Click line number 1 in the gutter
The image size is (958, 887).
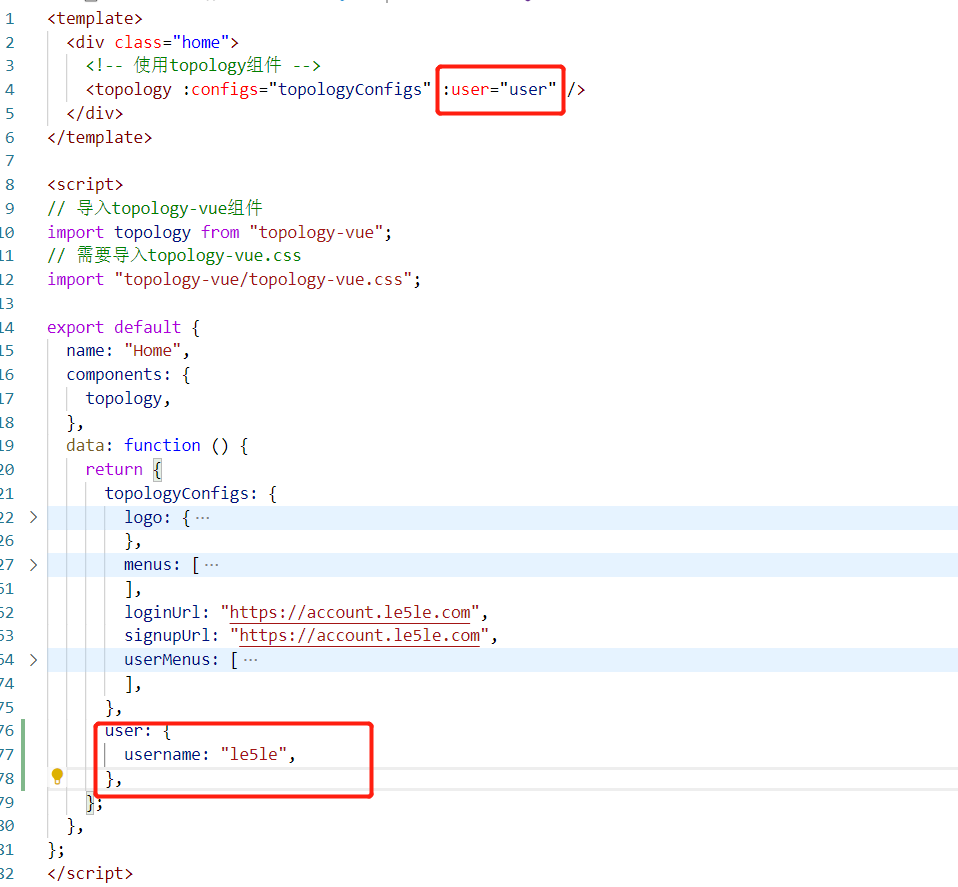click(10, 19)
